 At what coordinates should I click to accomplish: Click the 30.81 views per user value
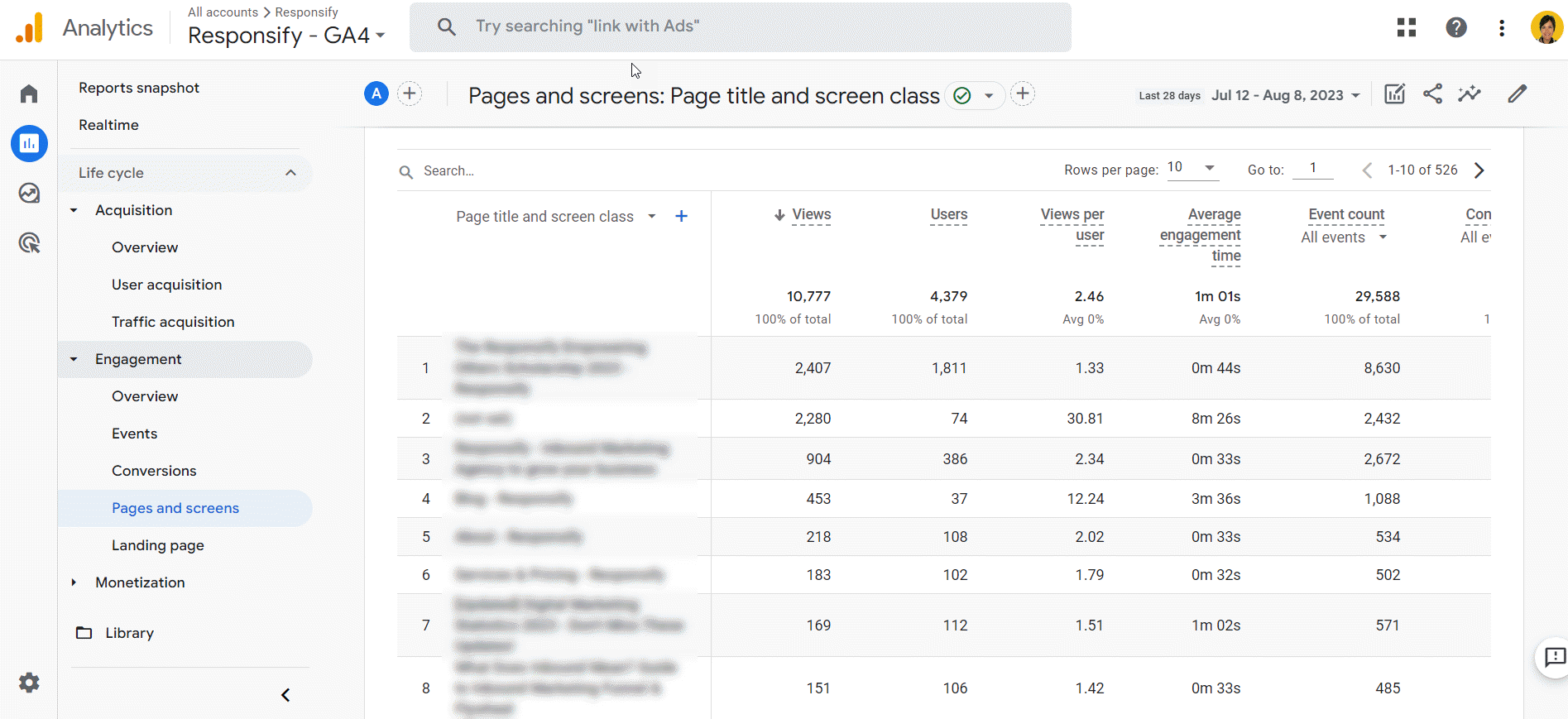pos(1085,419)
